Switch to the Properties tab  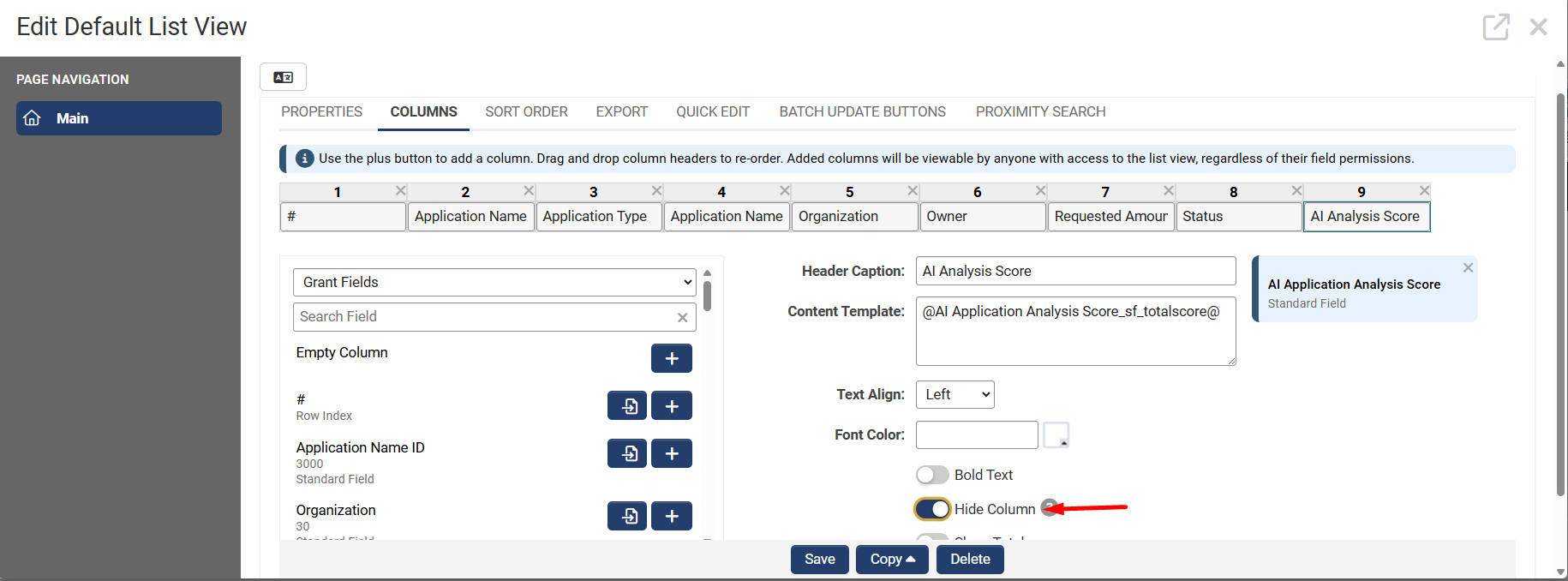pos(321,111)
